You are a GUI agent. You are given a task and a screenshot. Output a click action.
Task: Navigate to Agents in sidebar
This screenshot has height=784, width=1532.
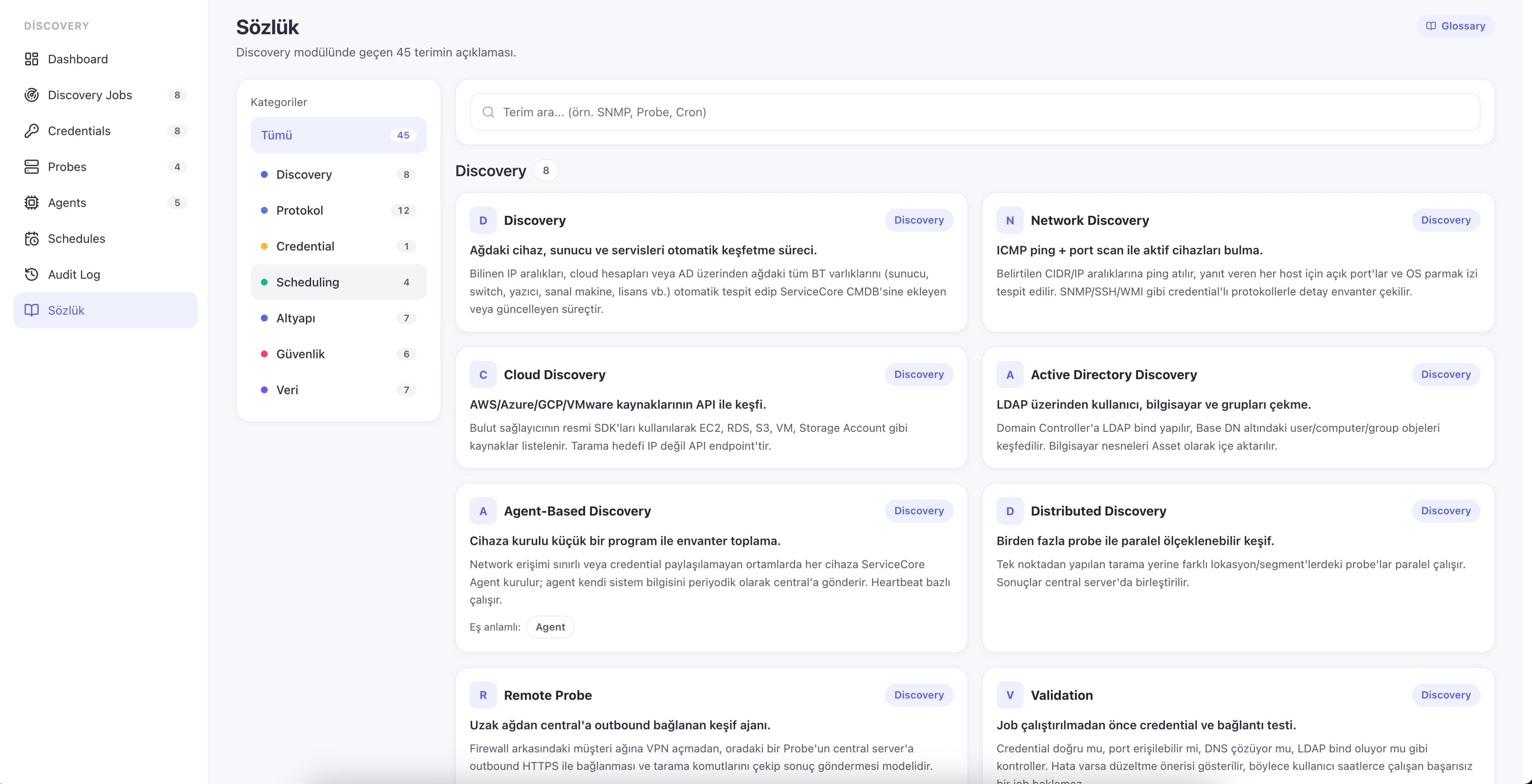tap(105, 203)
